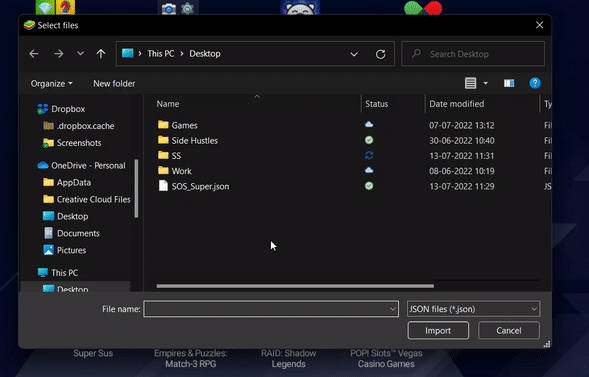Viewport: 589px width, 377px height.
Task: Open POP! Slots Vegas Casino in background
Action: pyautogui.click(x=386, y=359)
